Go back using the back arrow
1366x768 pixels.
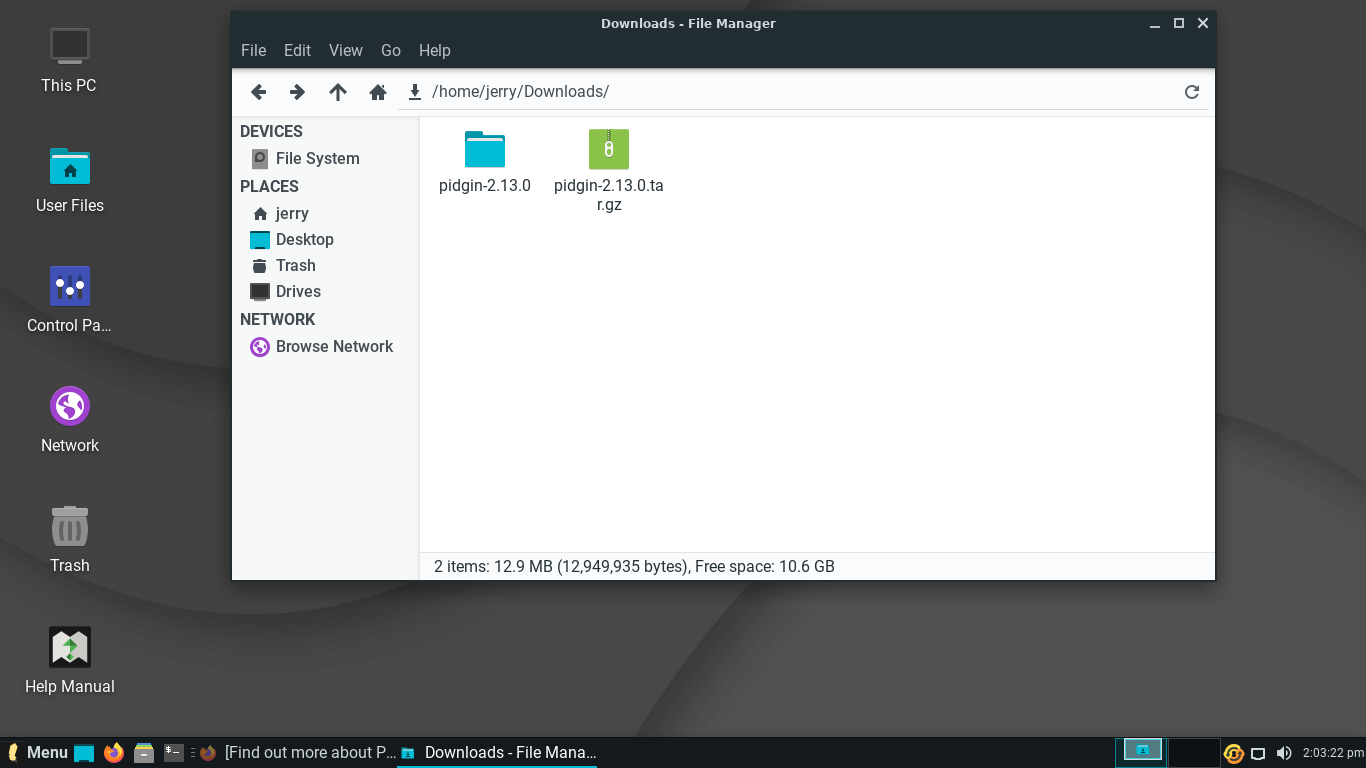tap(258, 92)
